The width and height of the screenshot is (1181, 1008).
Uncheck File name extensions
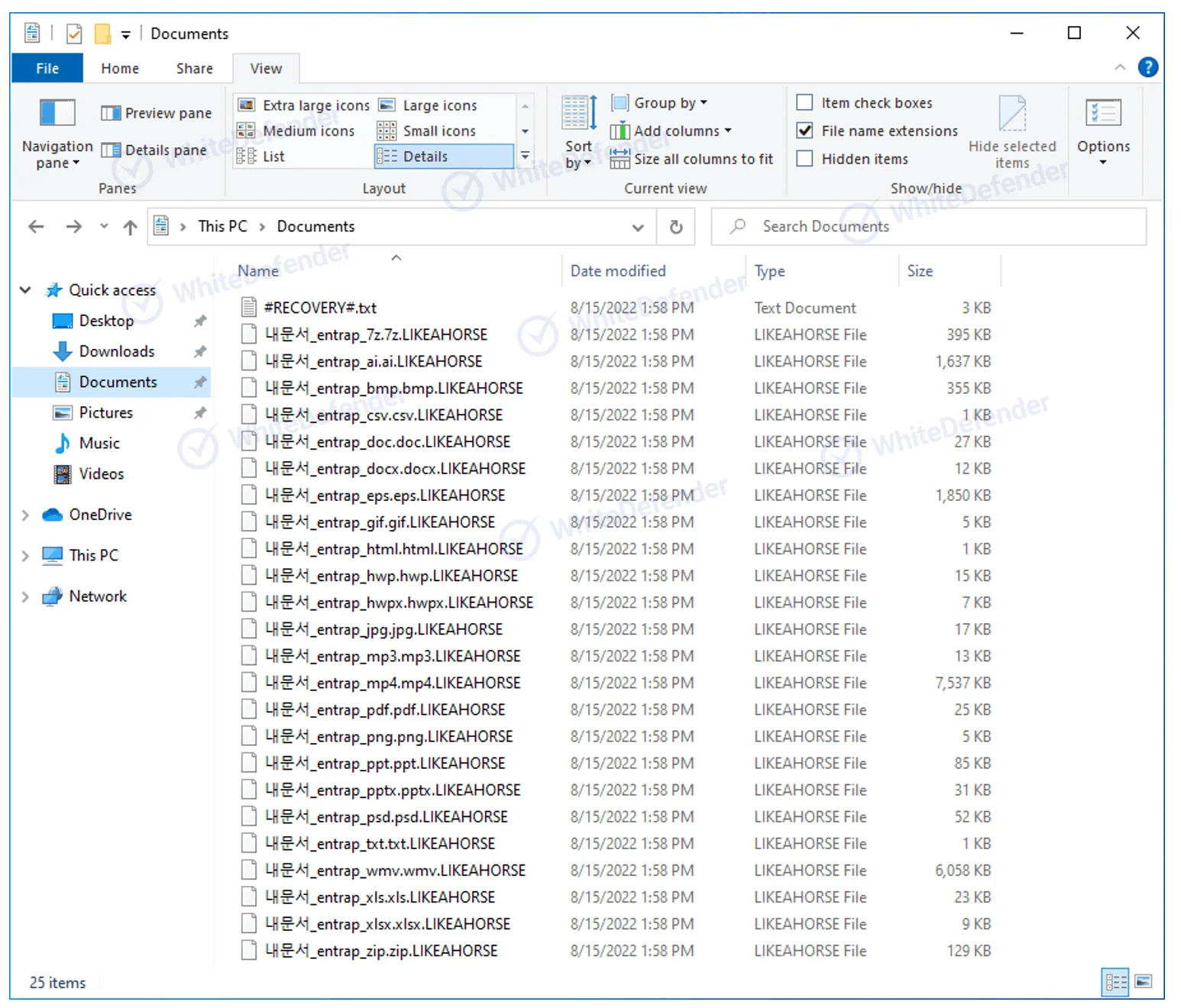[x=804, y=131]
